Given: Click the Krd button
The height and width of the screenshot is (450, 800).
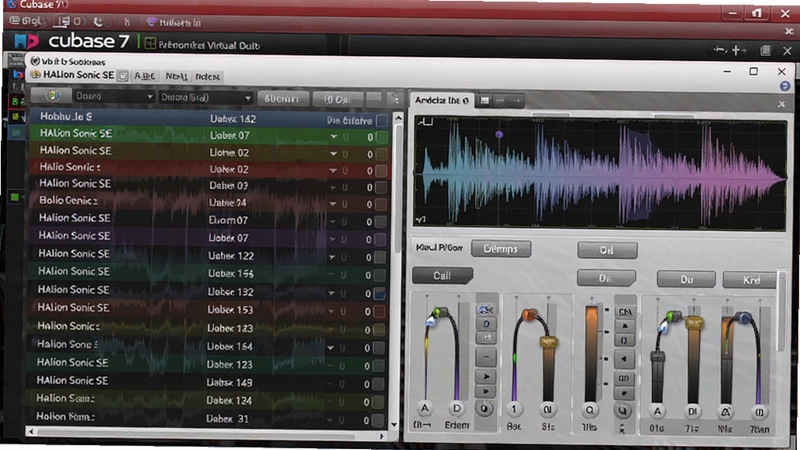Looking at the screenshot, I should tap(752, 280).
